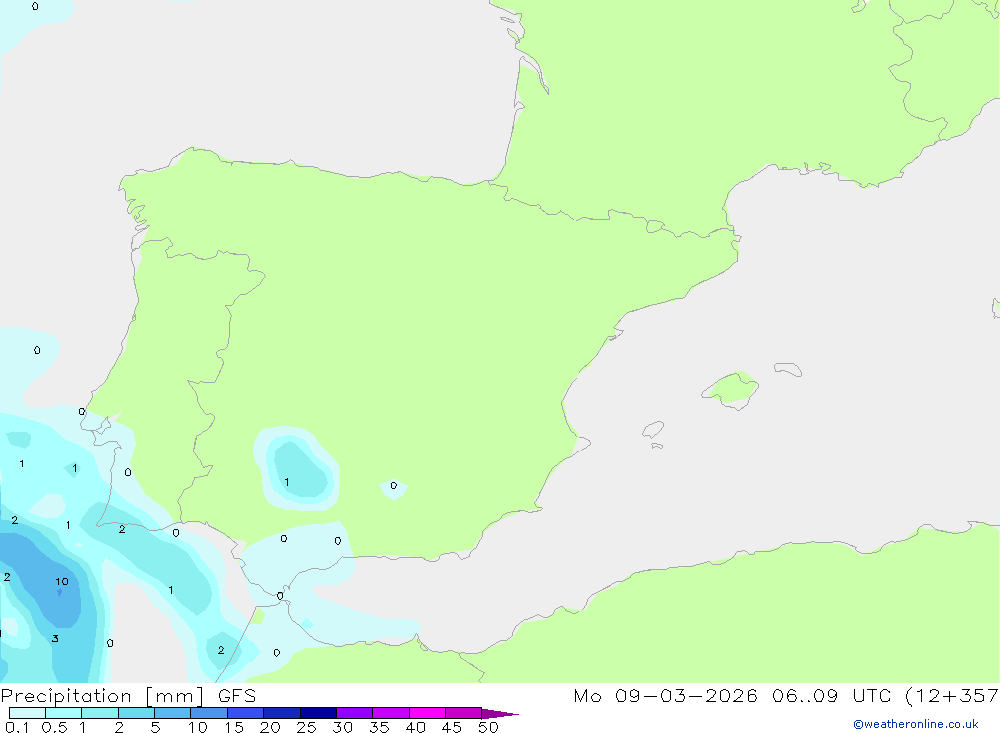Select the 40–45 mm magenta legend swatch

coord(427,713)
